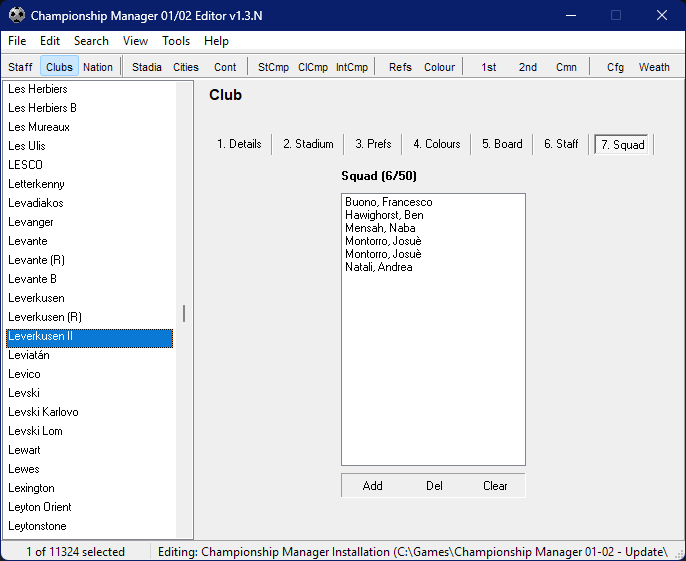
Task: Open the Nation toolbar section
Action: click(x=98, y=67)
